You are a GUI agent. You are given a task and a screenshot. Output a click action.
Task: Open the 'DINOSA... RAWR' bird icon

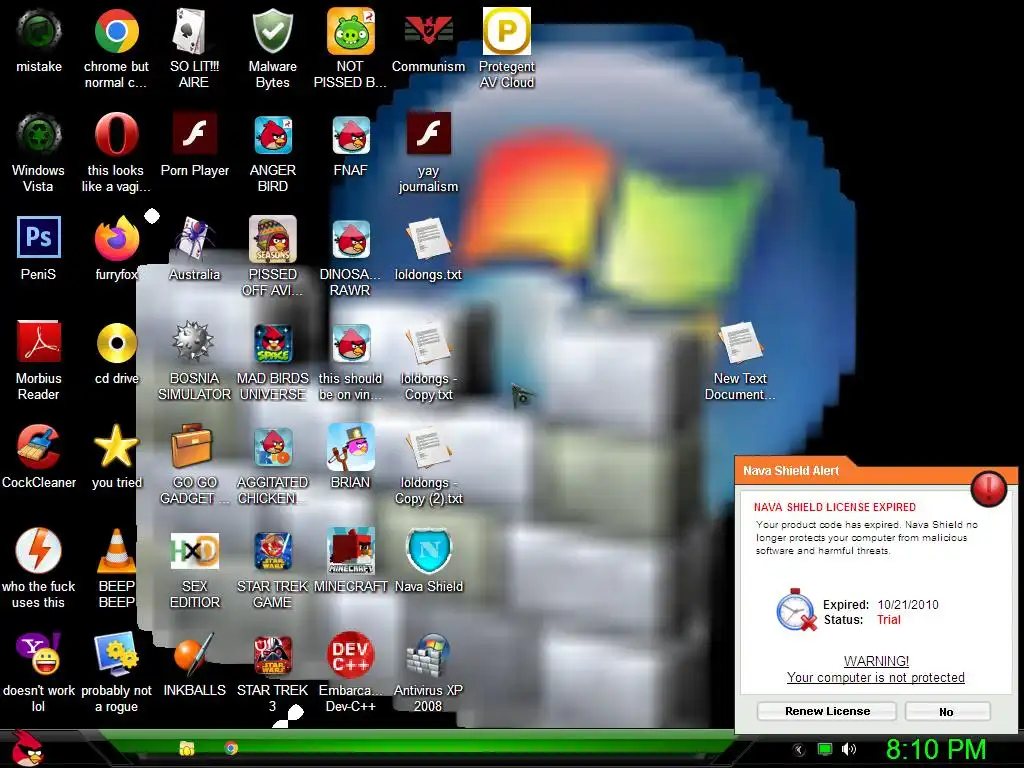click(x=351, y=239)
